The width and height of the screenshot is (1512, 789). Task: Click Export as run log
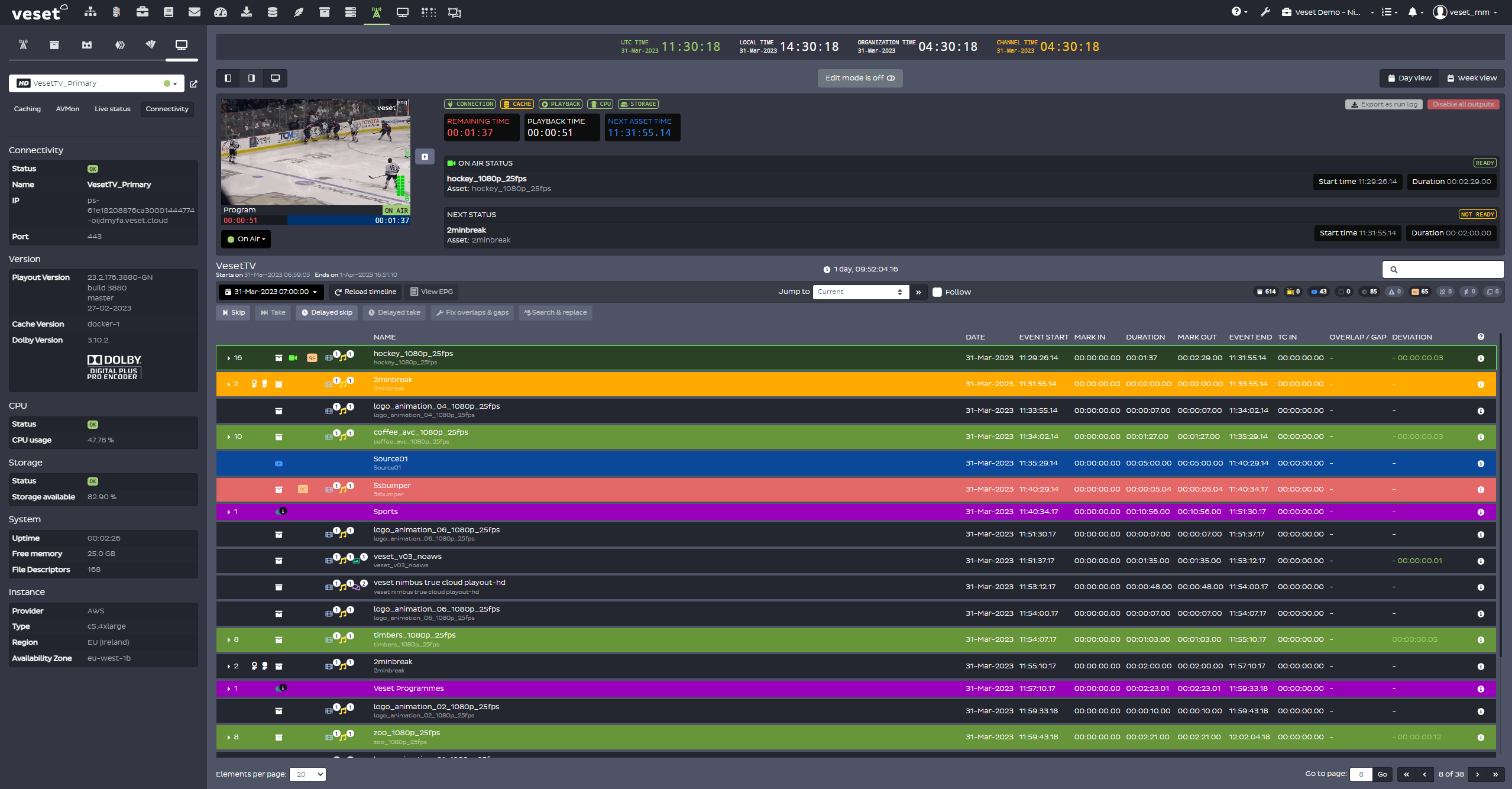(x=1384, y=104)
